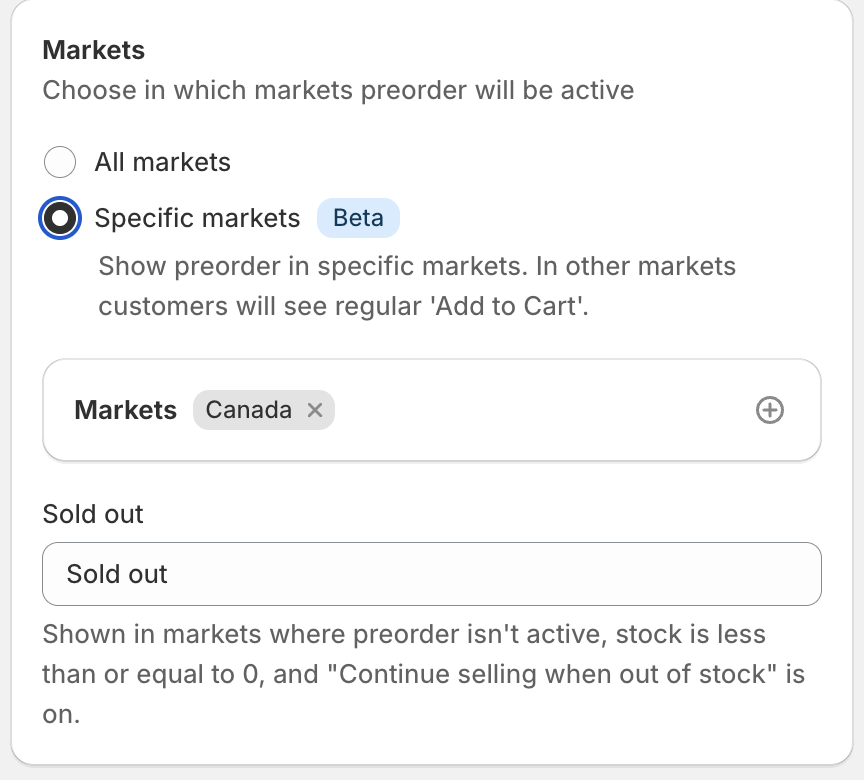The width and height of the screenshot is (864, 780).
Task: Click the 'Continue selling when out of stock' phrase
Action: pos(552,674)
